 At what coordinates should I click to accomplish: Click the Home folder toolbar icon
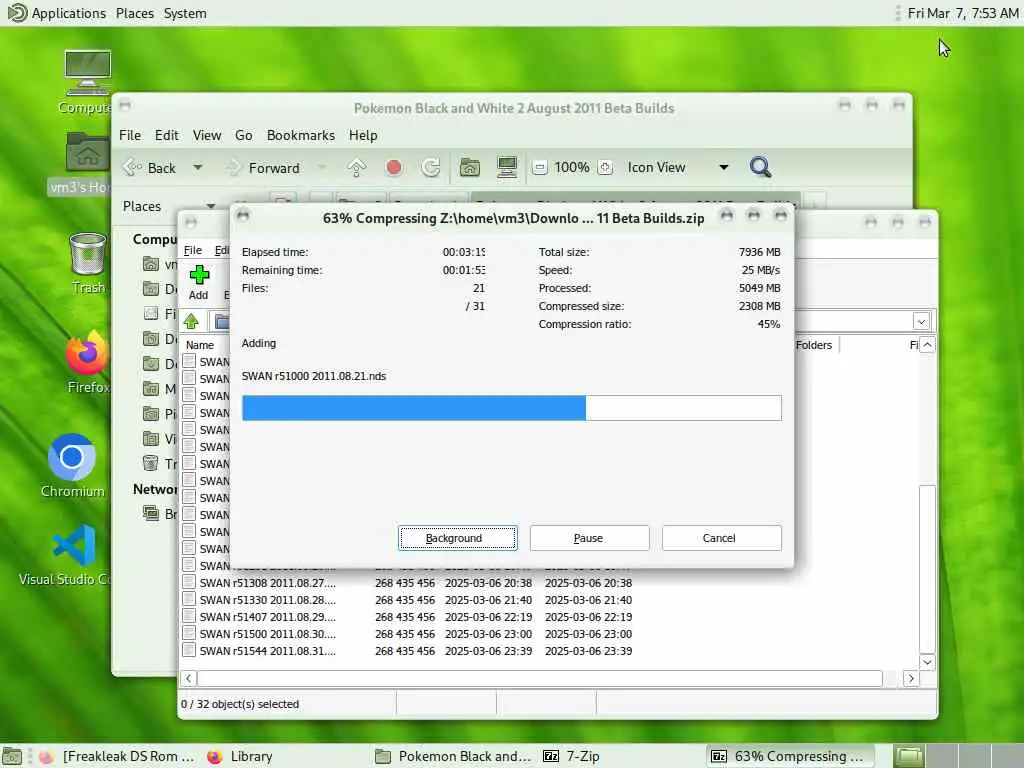point(470,168)
